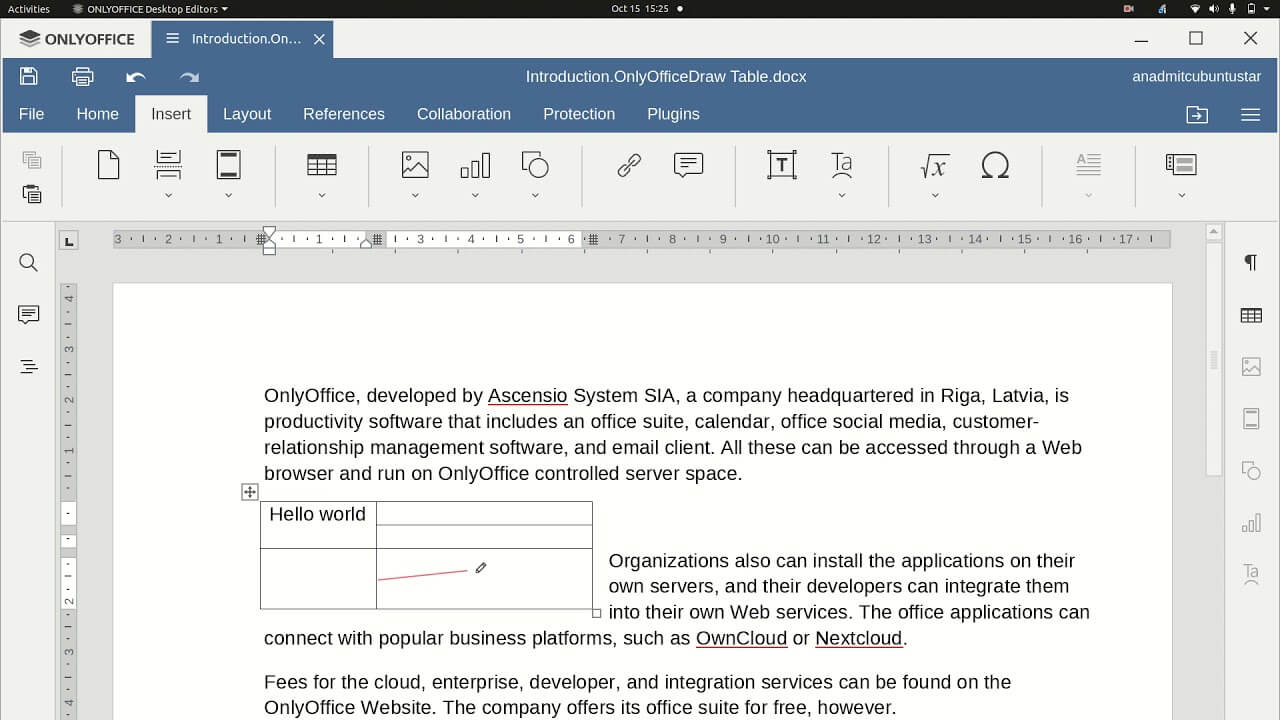
Task: Insert a table from the ribbon
Action: click(x=322, y=164)
